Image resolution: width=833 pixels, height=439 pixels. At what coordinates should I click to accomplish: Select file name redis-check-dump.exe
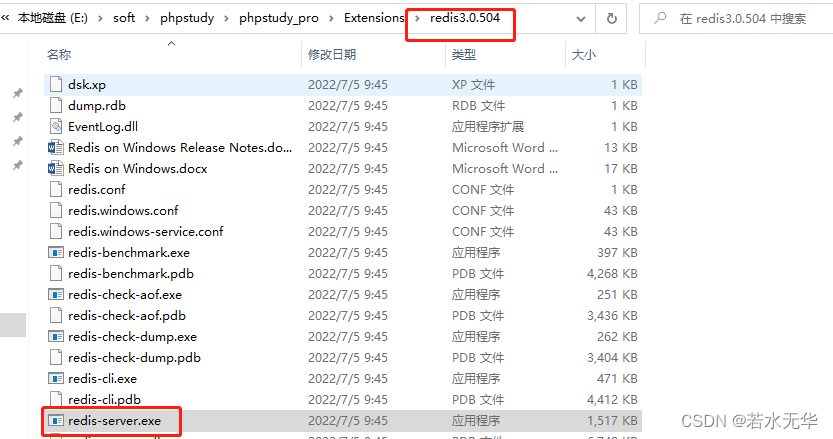pyautogui.click(x=132, y=336)
